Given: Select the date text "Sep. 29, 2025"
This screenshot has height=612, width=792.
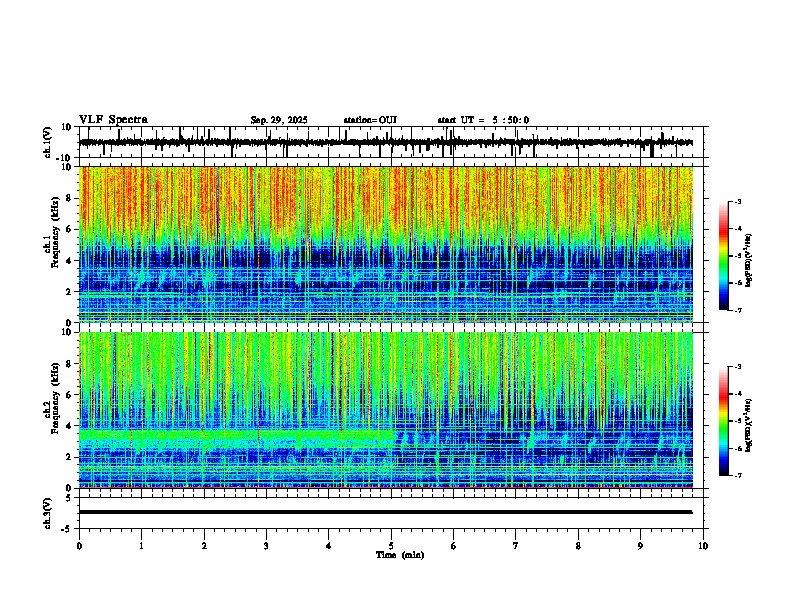Looking at the screenshot, I should point(279,120).
